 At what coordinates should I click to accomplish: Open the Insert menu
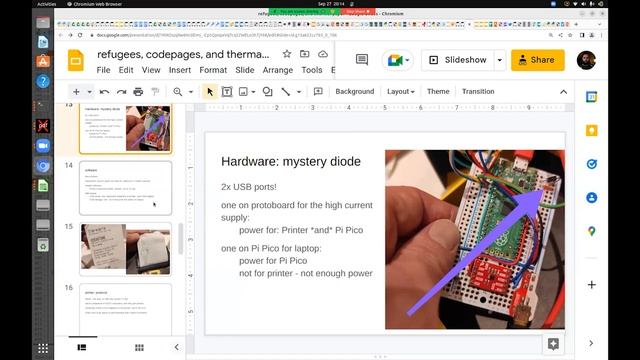(x=180, y=70)
